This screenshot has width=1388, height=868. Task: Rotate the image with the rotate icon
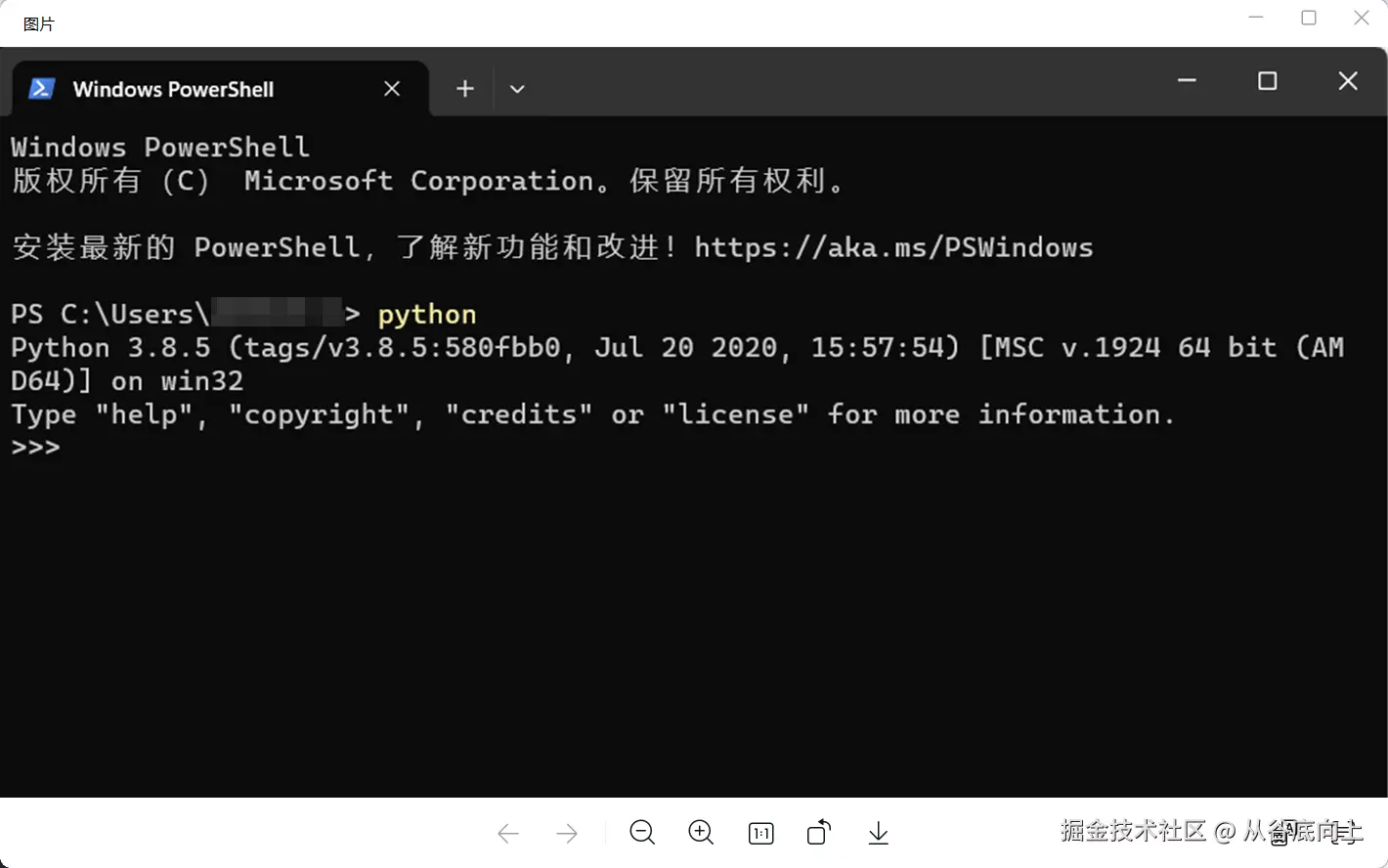click(819, 832)
